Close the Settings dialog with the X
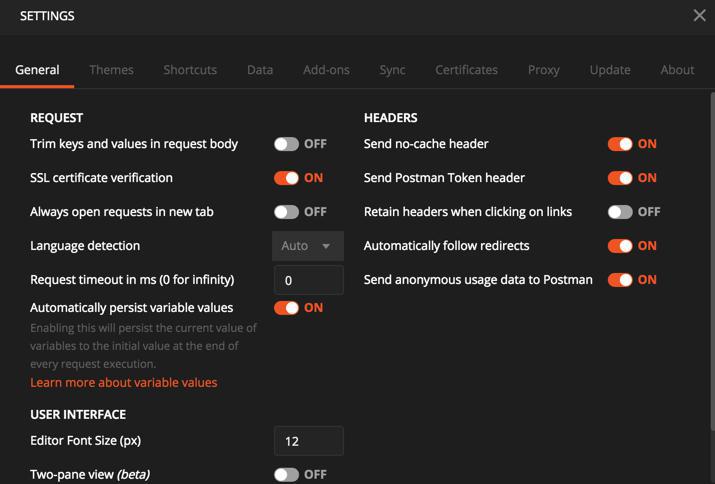 point(699,15)
